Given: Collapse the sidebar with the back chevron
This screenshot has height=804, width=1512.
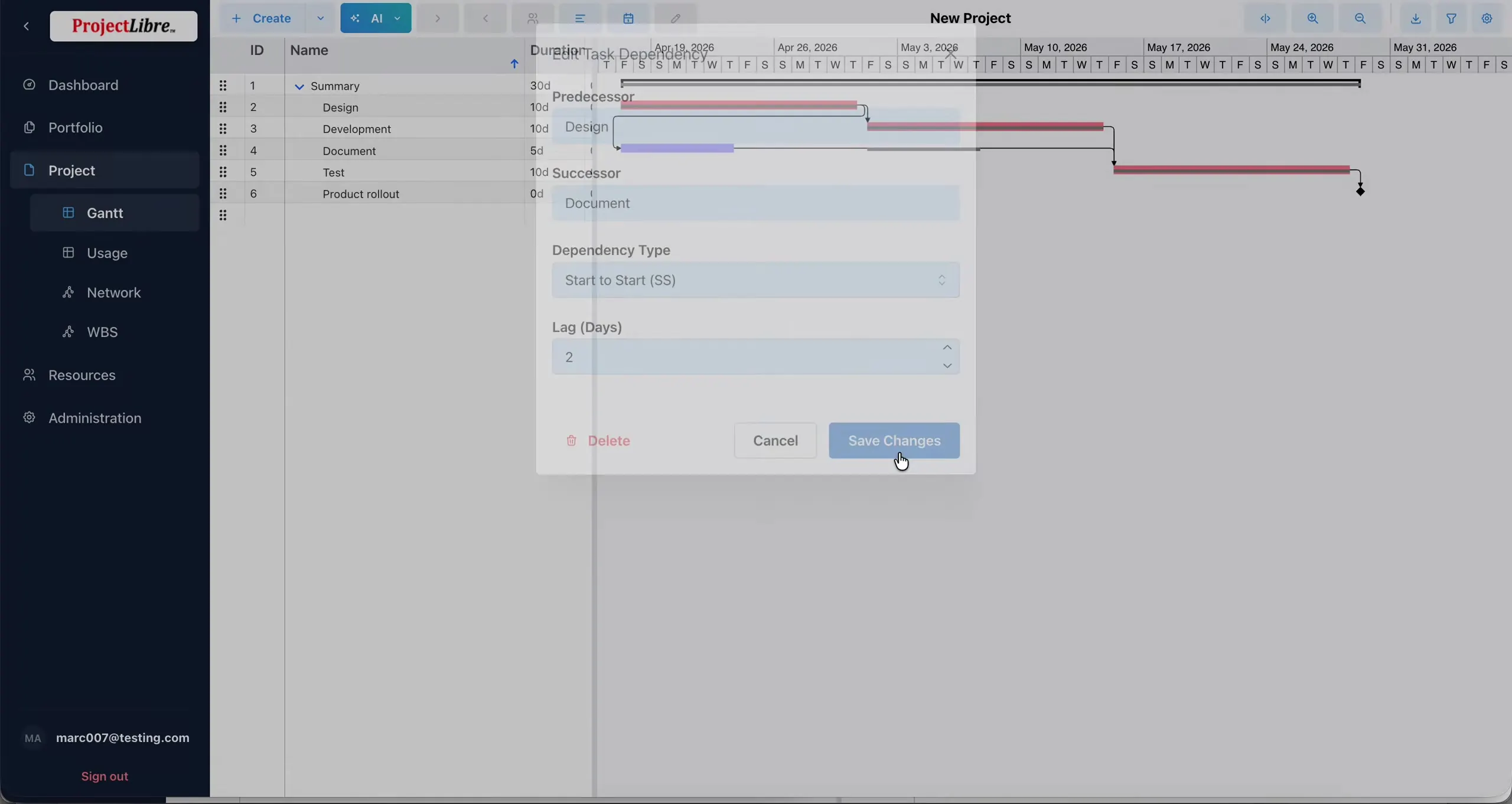Looking at the screenshot, I should point(26,26).
